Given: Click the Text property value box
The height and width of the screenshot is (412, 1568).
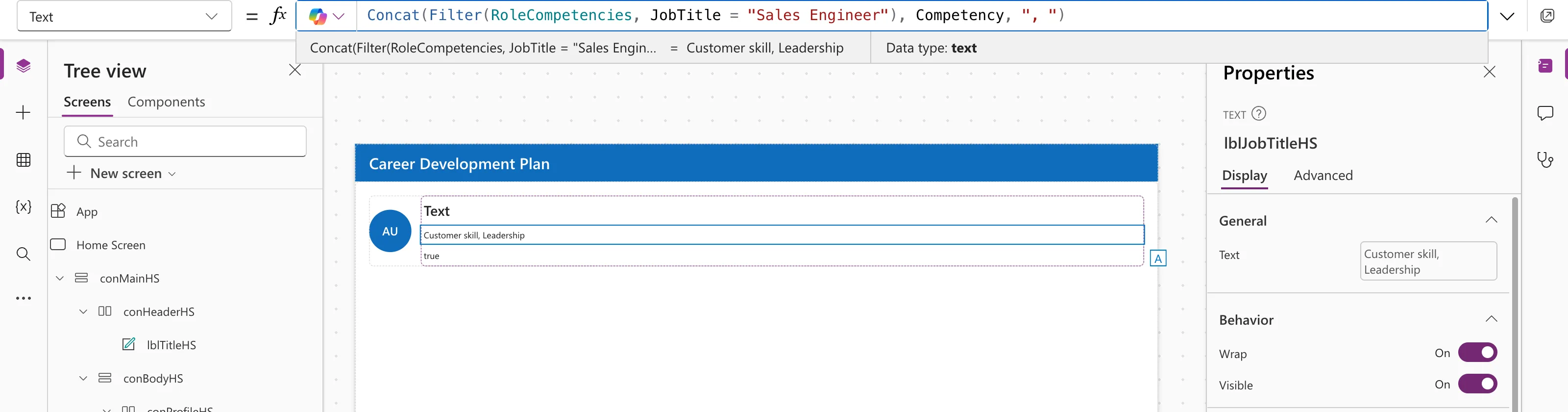Looking at the screenshot, I should coord(1428,261).
